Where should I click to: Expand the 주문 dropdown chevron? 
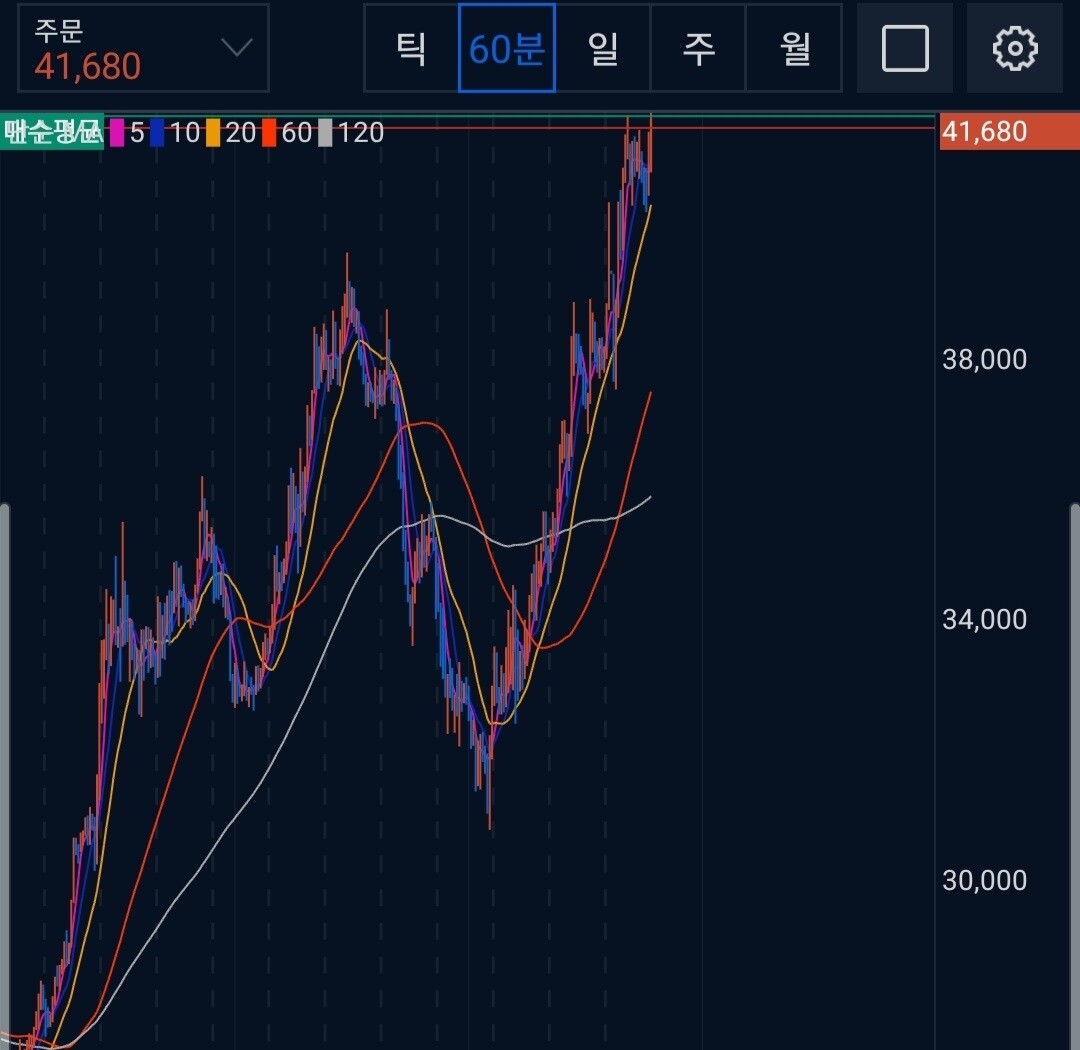(x=236, y=48)
